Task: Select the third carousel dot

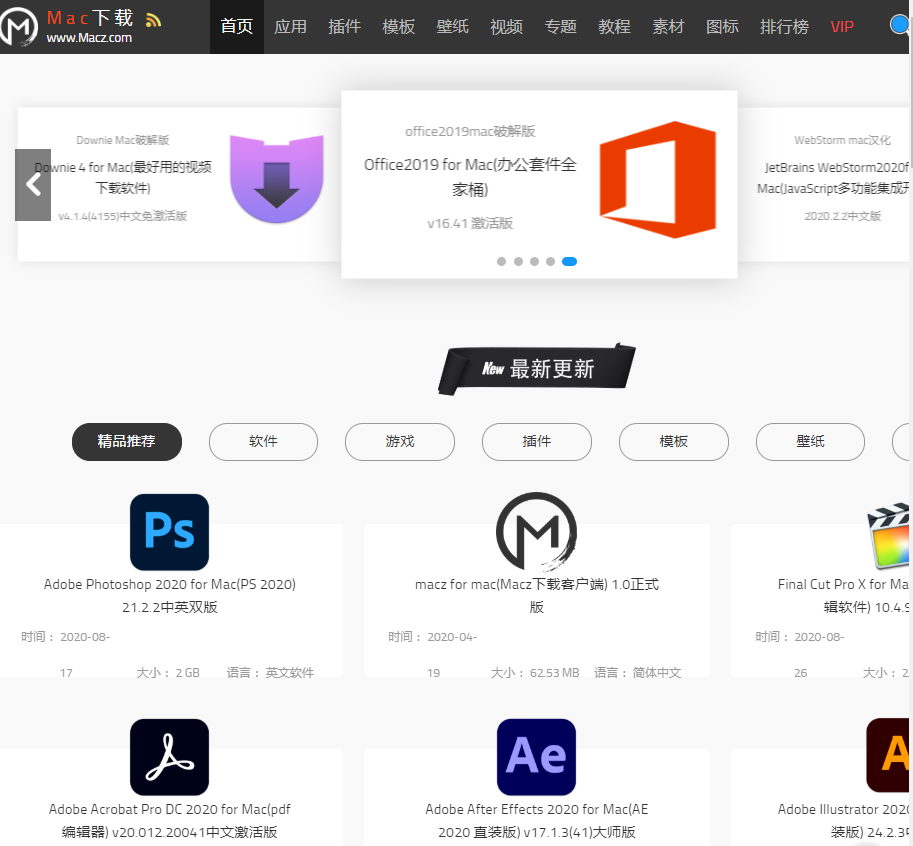Action: tap(535, 261)
